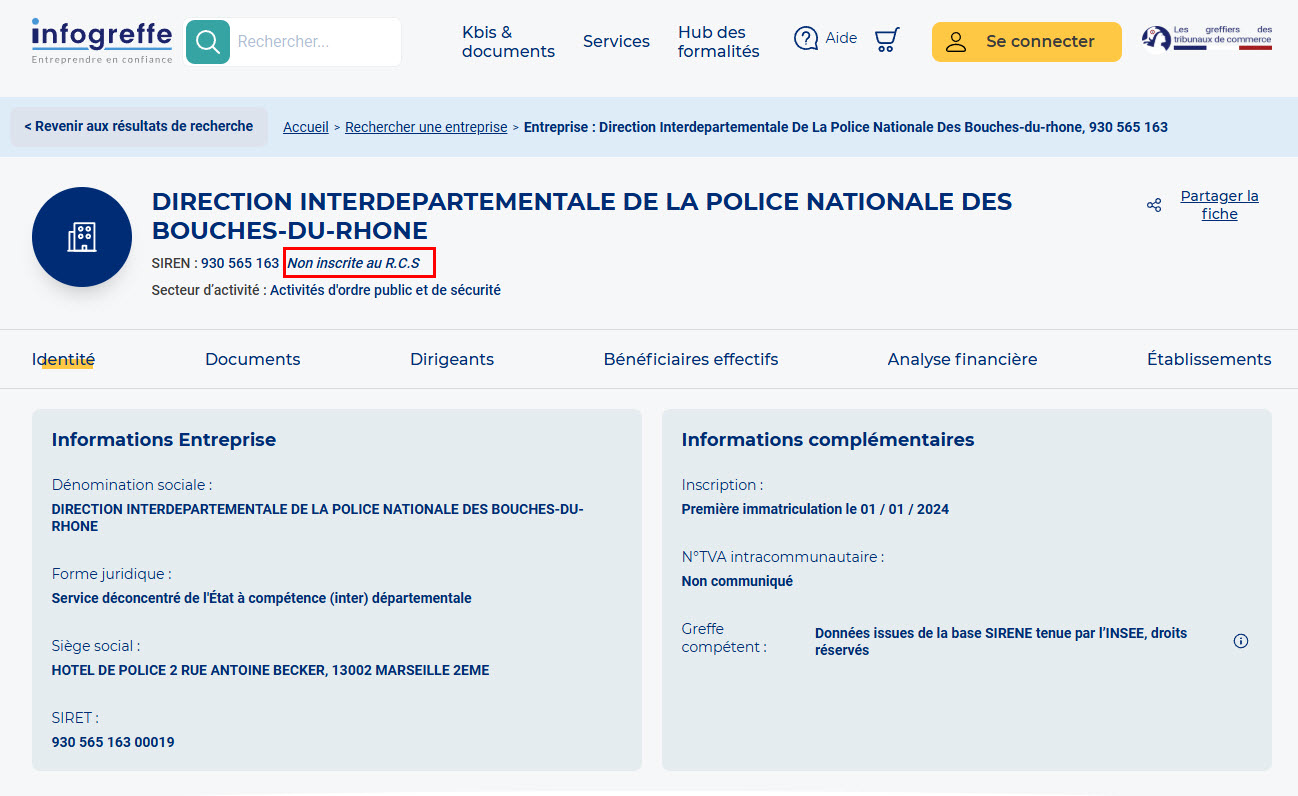
Task: Switch to the Dirigeants tab
Action: [452, 359]
